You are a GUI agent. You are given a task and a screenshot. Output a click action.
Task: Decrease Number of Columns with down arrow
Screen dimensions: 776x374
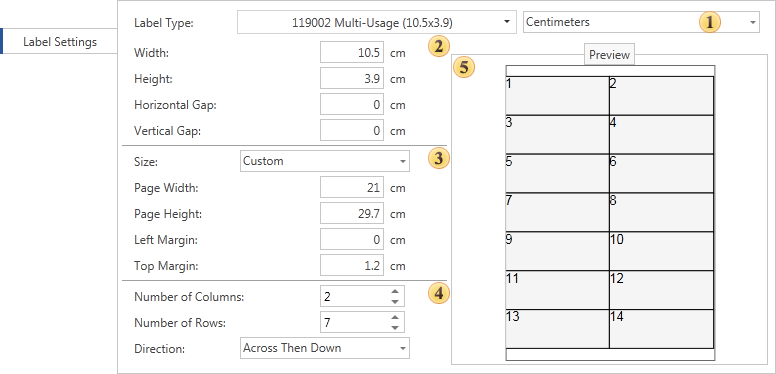pos(395,301)
